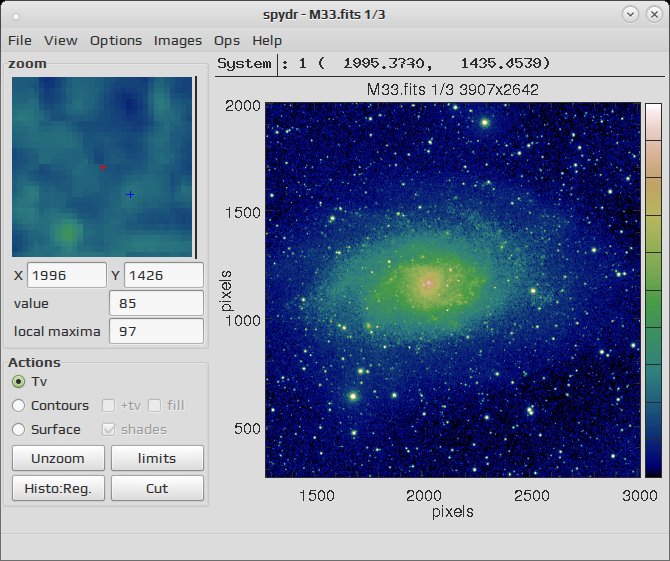
Task: Click the Y coordinate field
Action: pyautogui.click(x=164, y=275)
